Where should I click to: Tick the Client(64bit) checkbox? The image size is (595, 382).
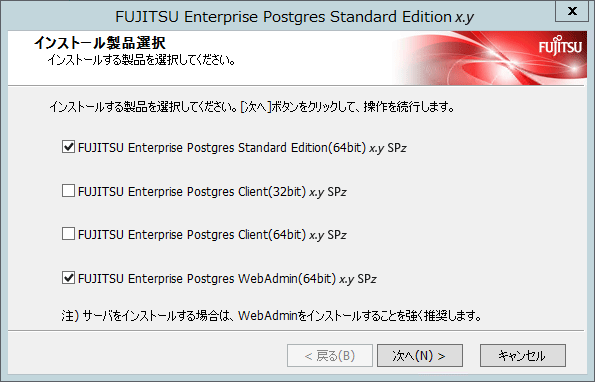click(68, 234)
